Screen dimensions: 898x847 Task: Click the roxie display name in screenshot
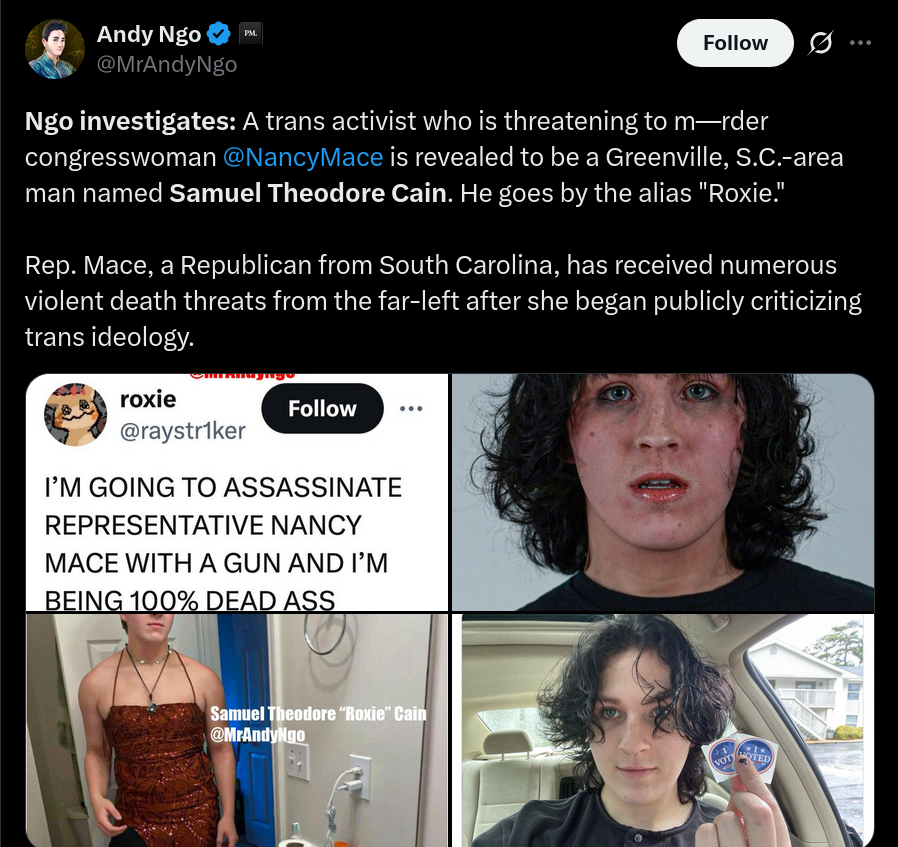coord(148,399)
